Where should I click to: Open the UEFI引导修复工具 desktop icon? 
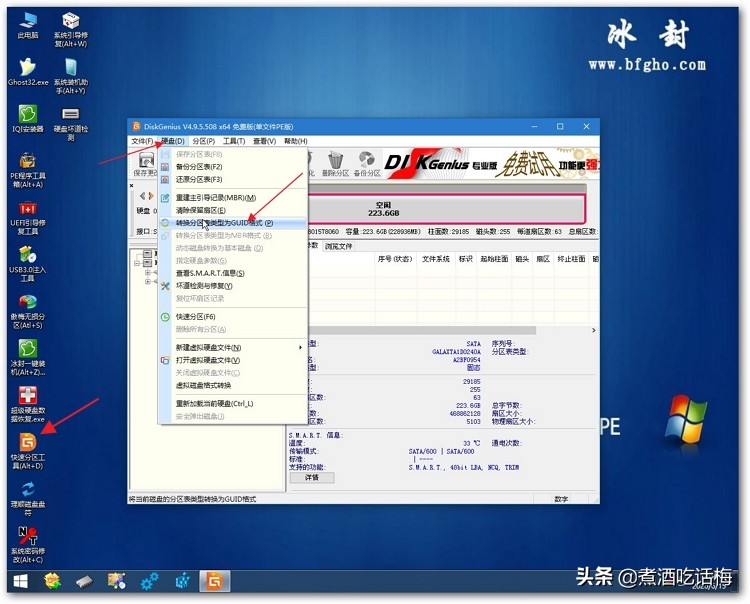tap(28, 217)
